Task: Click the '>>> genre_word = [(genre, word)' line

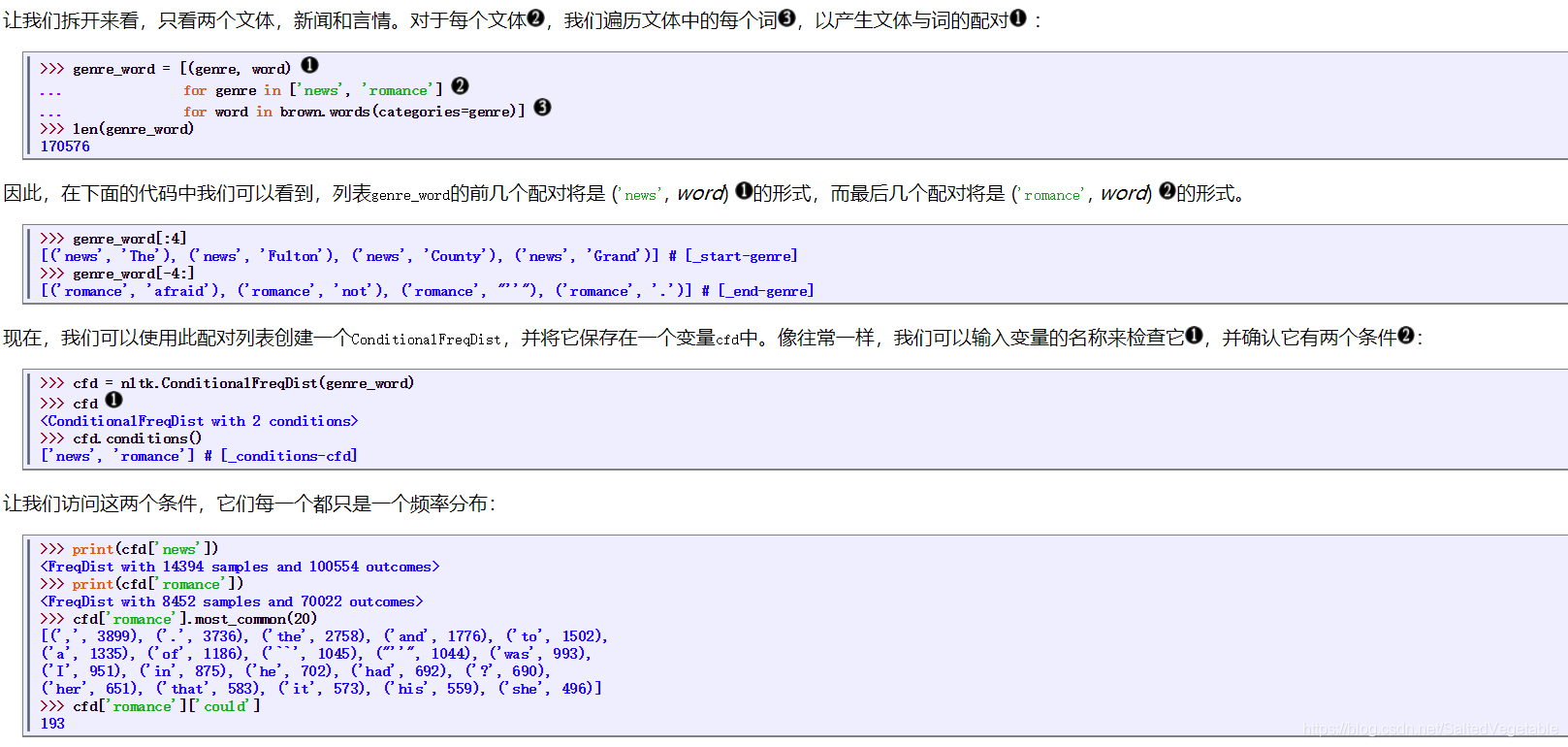Action: pos(165,69)
